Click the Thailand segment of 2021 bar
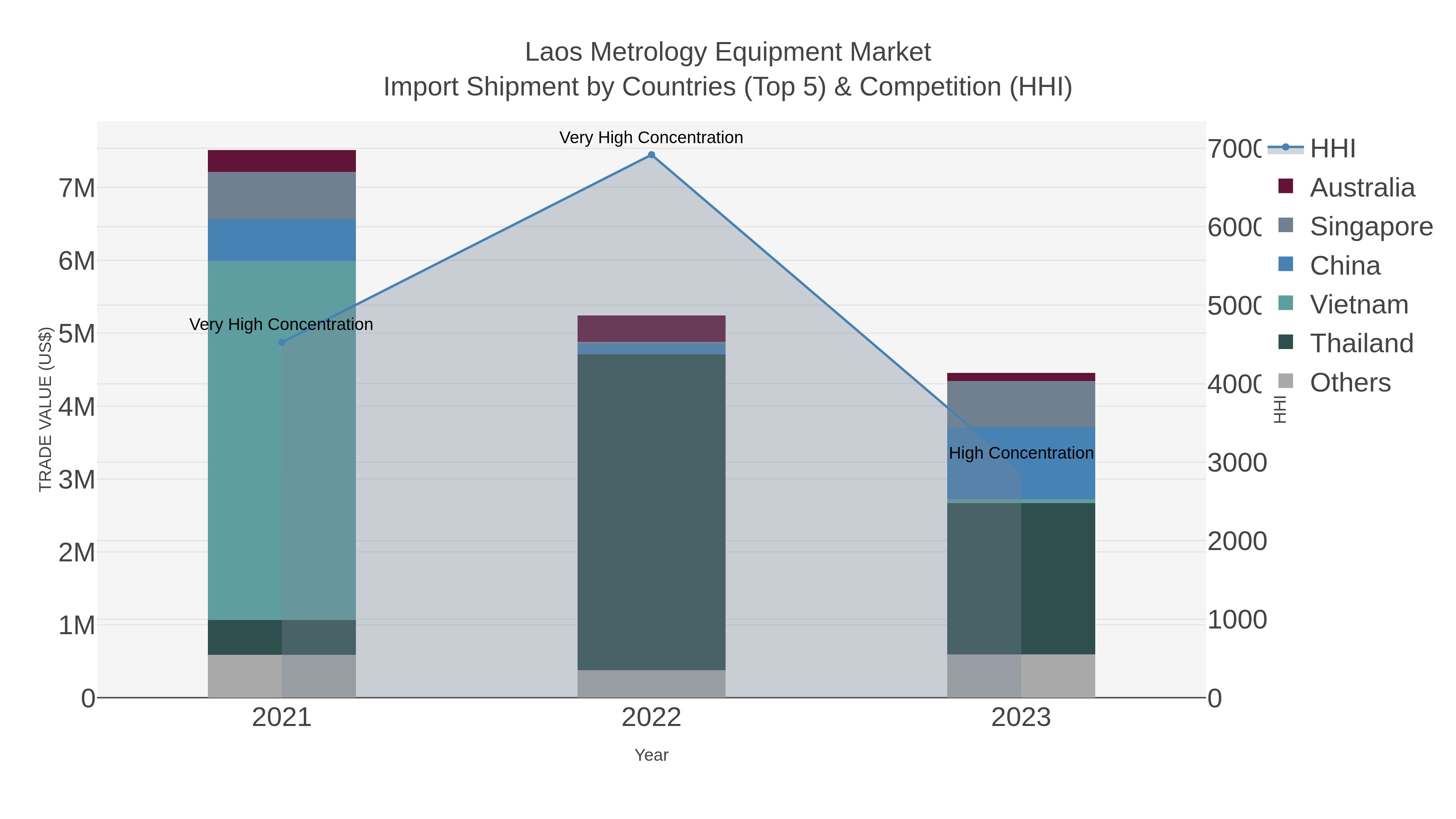 [281, 637]
